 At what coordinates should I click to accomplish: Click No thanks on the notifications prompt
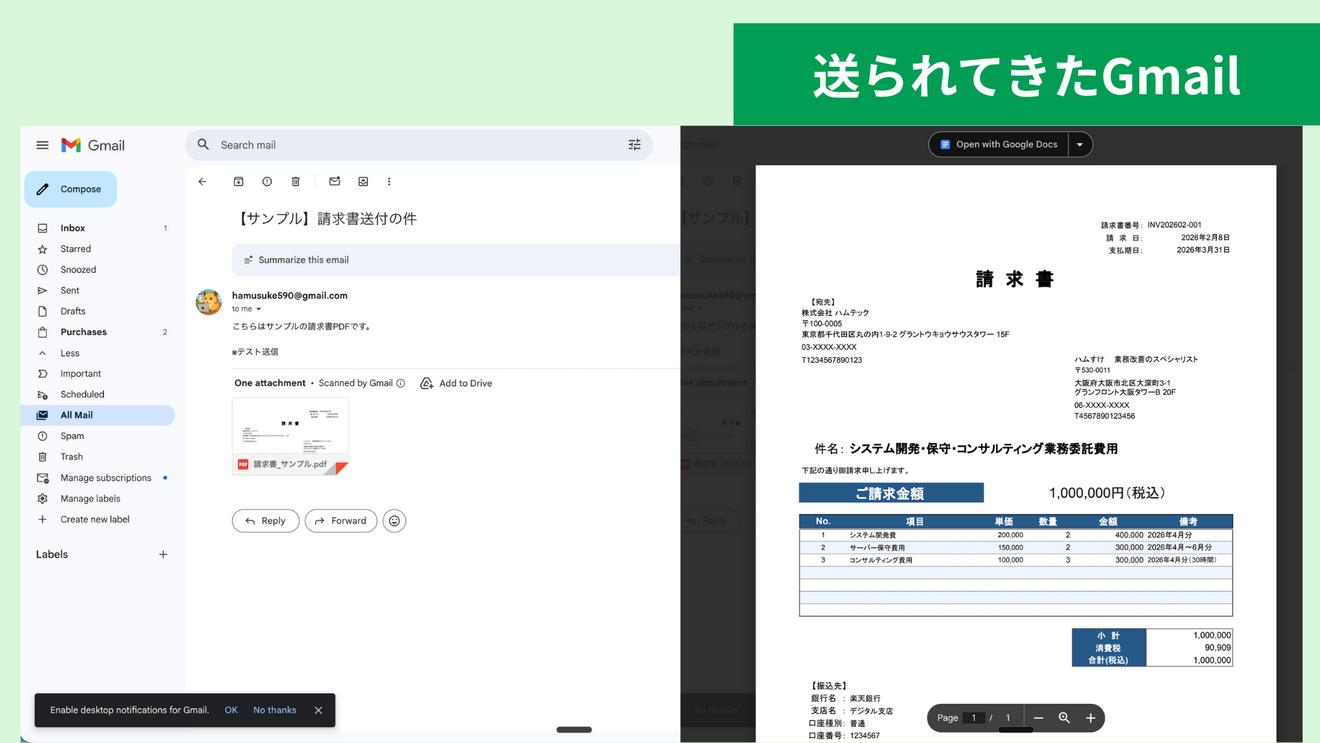pyautogui.click(x=275, y=710)
